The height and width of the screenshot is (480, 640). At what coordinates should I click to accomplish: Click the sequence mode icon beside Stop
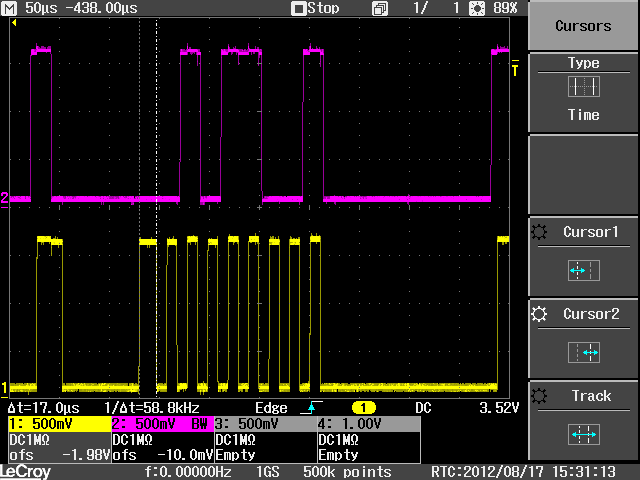pos(380,8)
